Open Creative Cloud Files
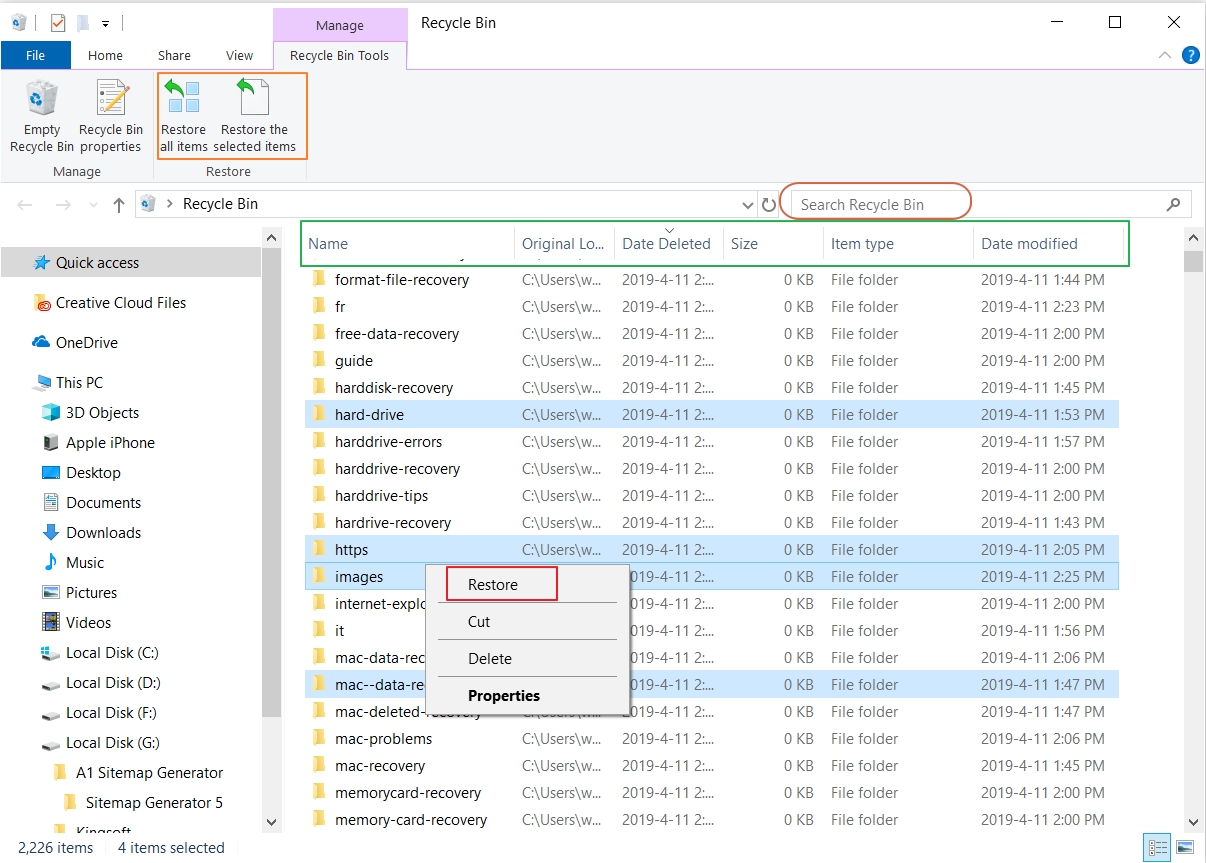Viewport: 1206px width, 863px height. tap(110, 303)
